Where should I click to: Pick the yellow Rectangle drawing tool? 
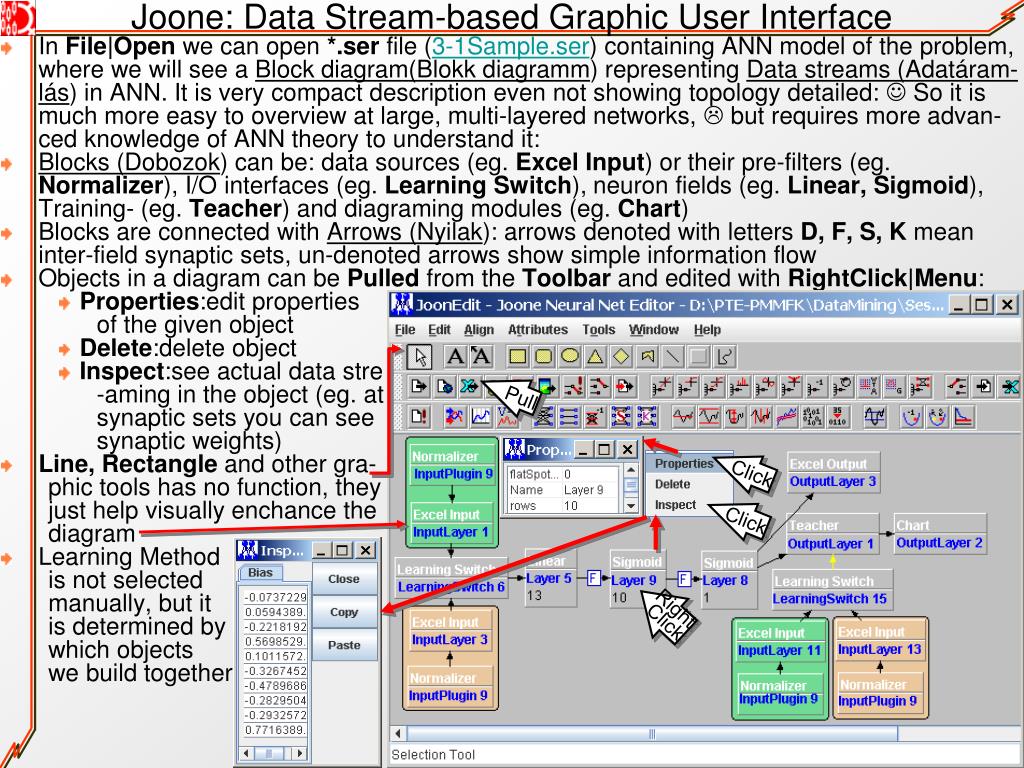coord(518,357)
